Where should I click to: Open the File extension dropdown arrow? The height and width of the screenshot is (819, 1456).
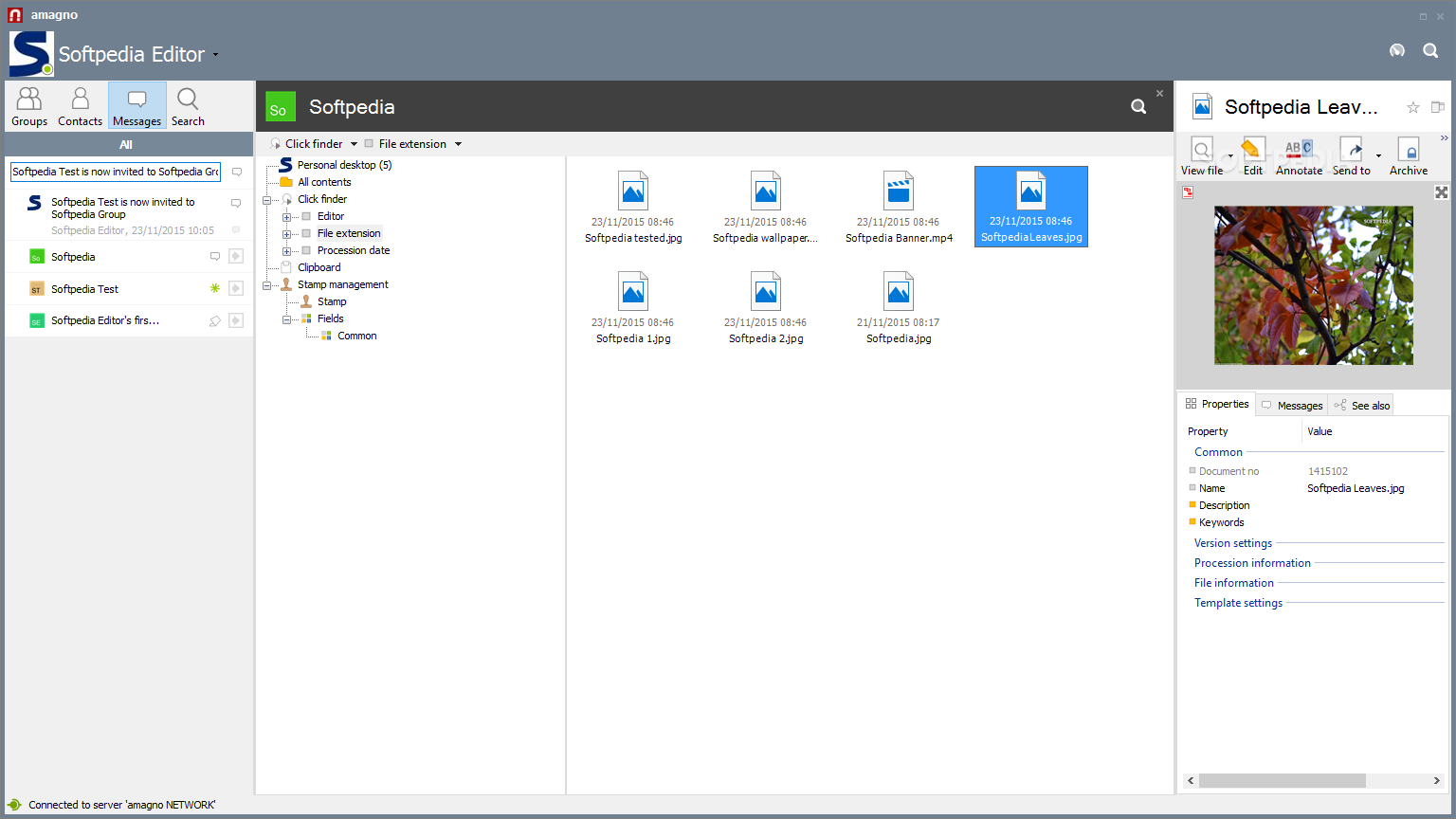point(458,144)
